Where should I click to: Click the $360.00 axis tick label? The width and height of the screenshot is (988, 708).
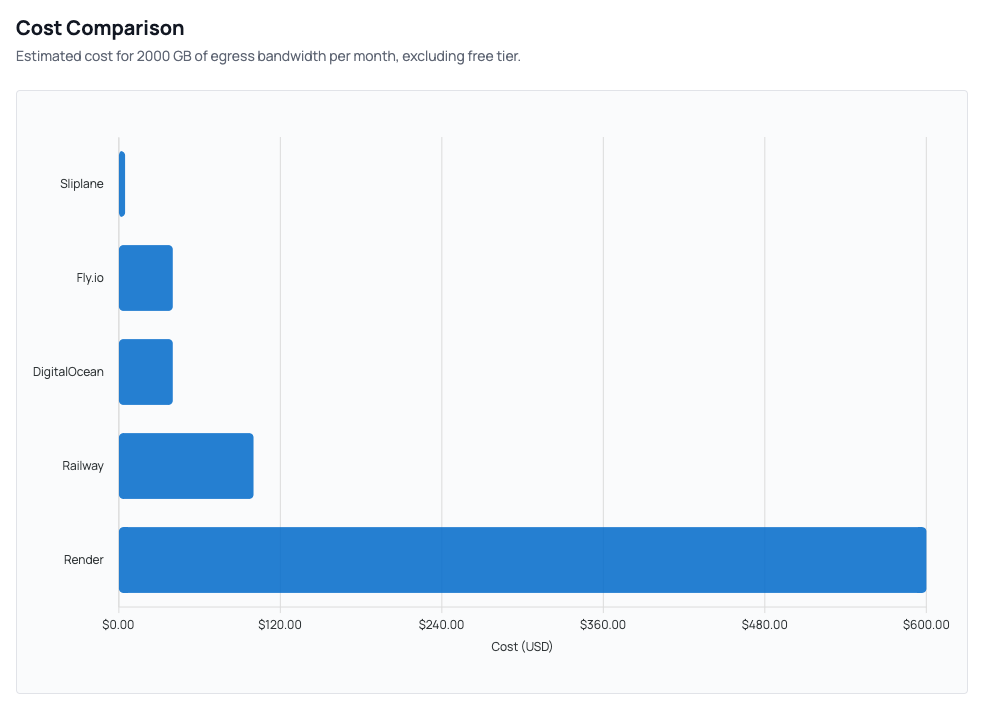pos(604,623)
